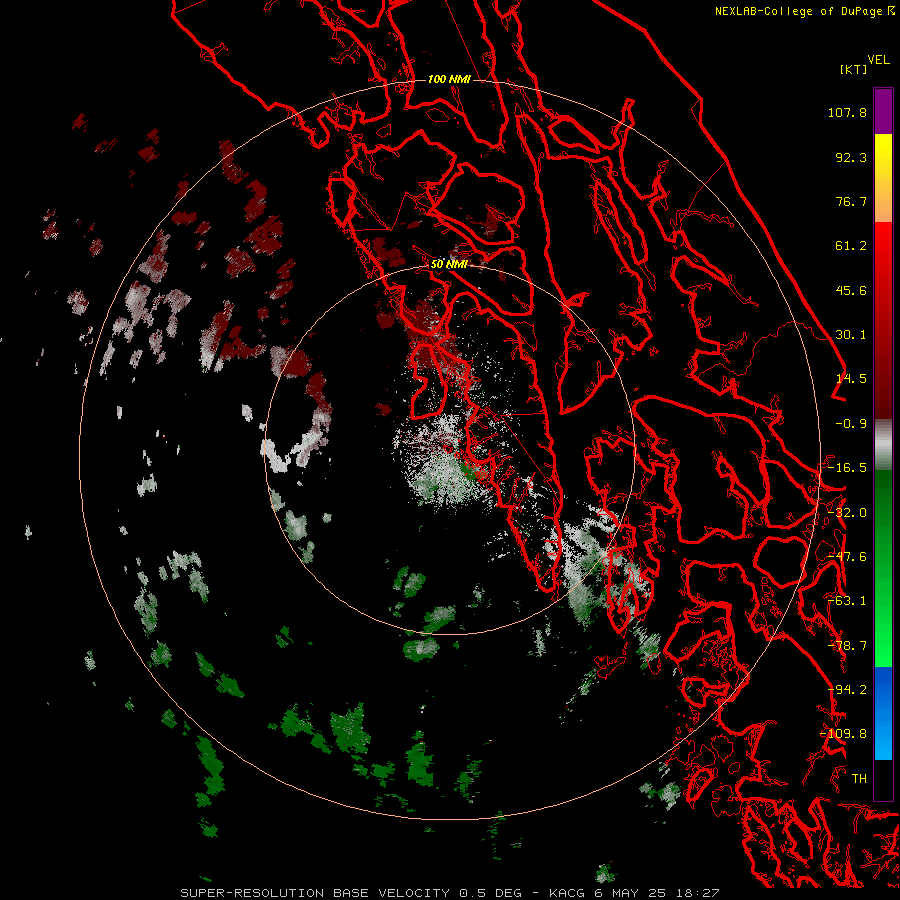Click the 45.6 legend value
Screen dimensions: 900x900
(851, 290)
